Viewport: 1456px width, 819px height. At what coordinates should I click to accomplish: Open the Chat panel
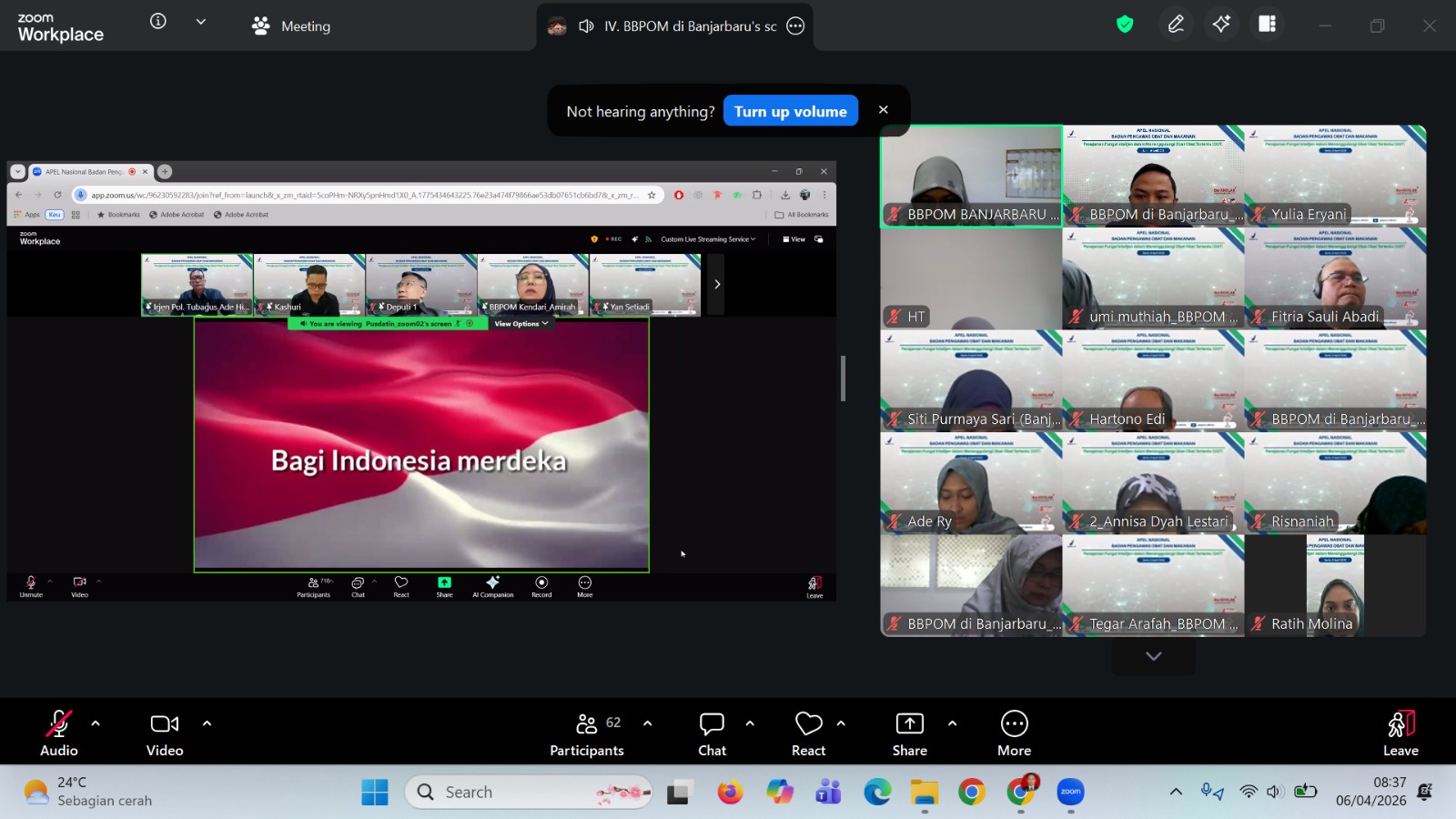coord(712,733)
